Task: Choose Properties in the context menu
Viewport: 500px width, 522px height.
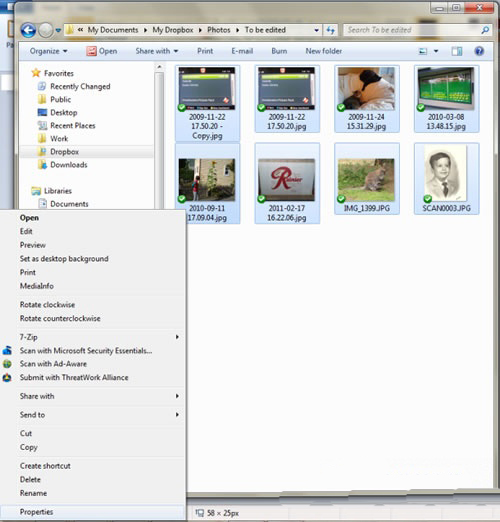Action: [x=93, y=512]
